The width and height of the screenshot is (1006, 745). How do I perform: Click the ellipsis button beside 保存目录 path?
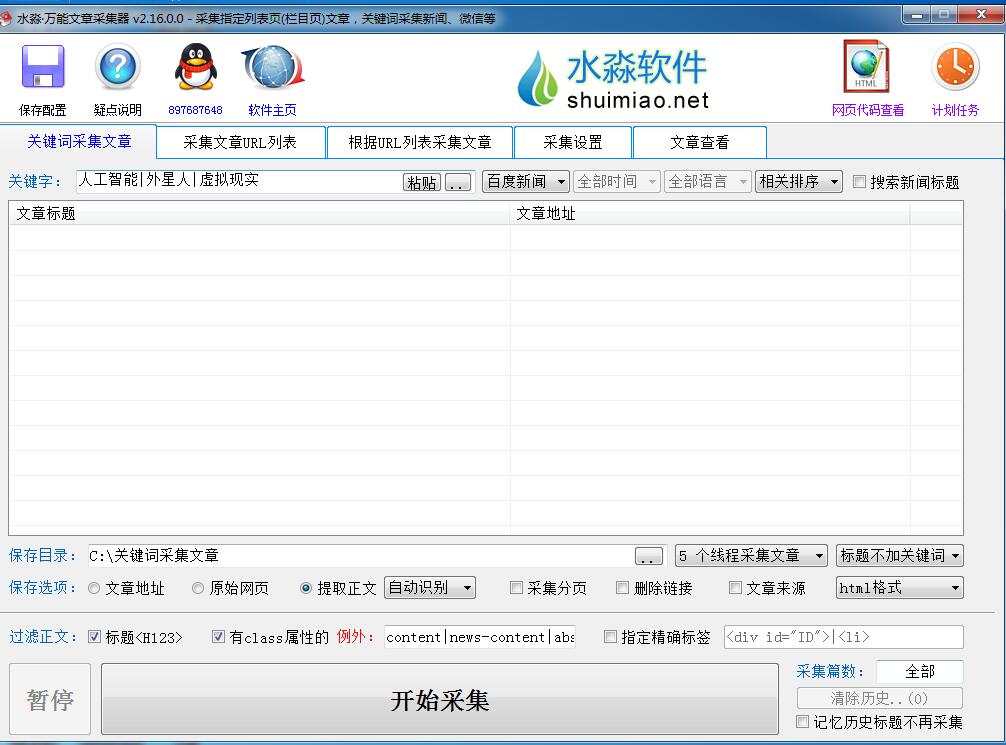point(648,555)
